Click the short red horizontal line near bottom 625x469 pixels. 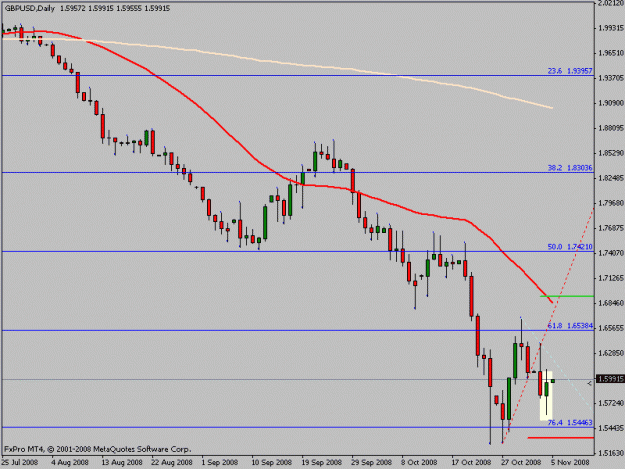(560, 438)
